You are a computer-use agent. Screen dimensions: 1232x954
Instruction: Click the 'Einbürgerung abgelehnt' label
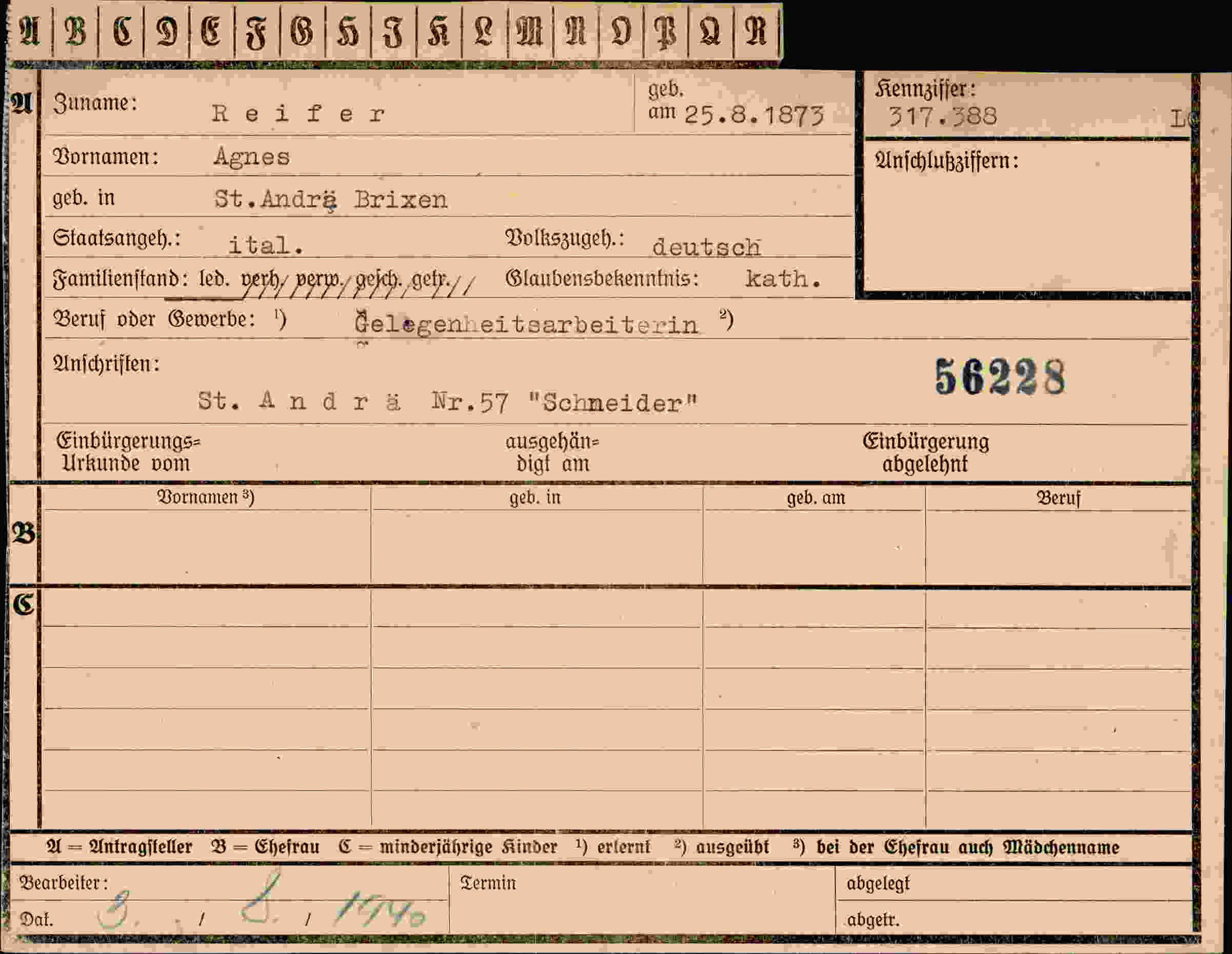tap(926, 453)
